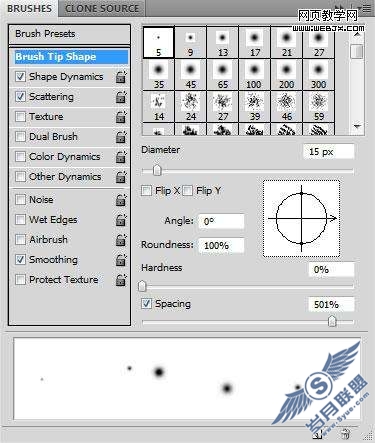Toggle lock icon for Wet Edges
This screenshot has height=443, width=375.
click(121, 220)
